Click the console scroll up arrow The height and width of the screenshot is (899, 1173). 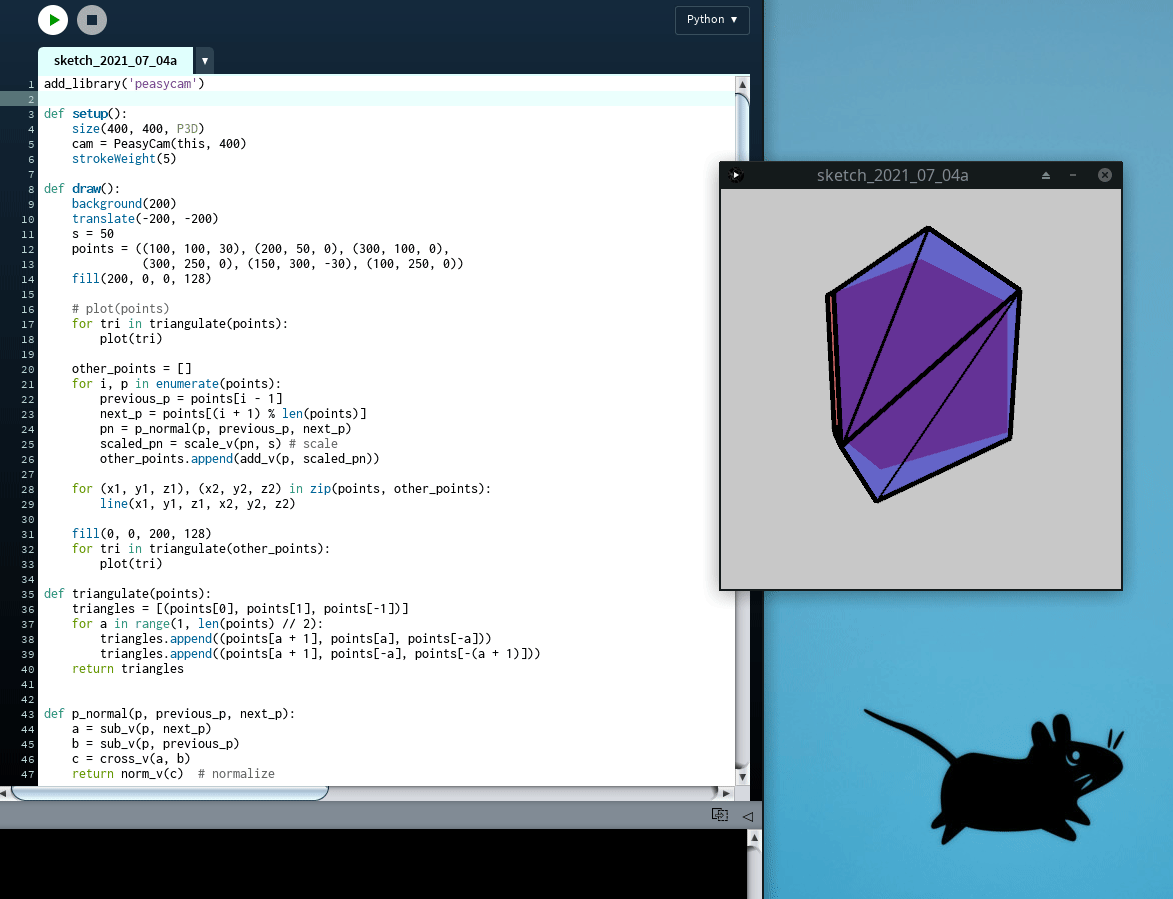tap(754, 838)
